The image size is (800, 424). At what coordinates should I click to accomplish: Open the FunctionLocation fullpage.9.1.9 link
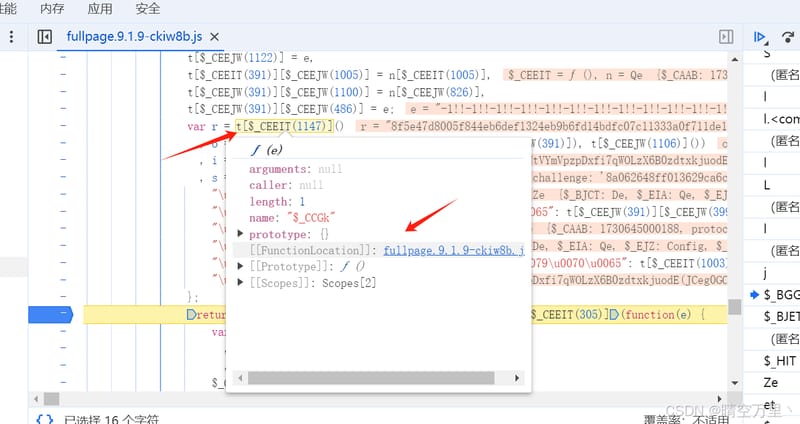454,250
